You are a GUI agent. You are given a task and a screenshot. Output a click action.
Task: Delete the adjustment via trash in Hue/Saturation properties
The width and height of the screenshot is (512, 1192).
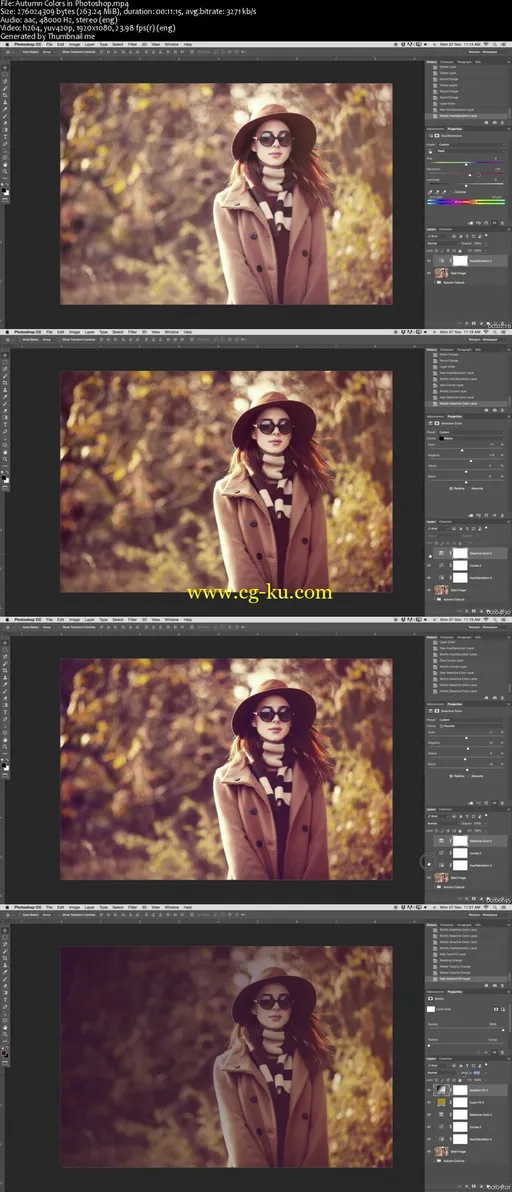pos(502,223)
